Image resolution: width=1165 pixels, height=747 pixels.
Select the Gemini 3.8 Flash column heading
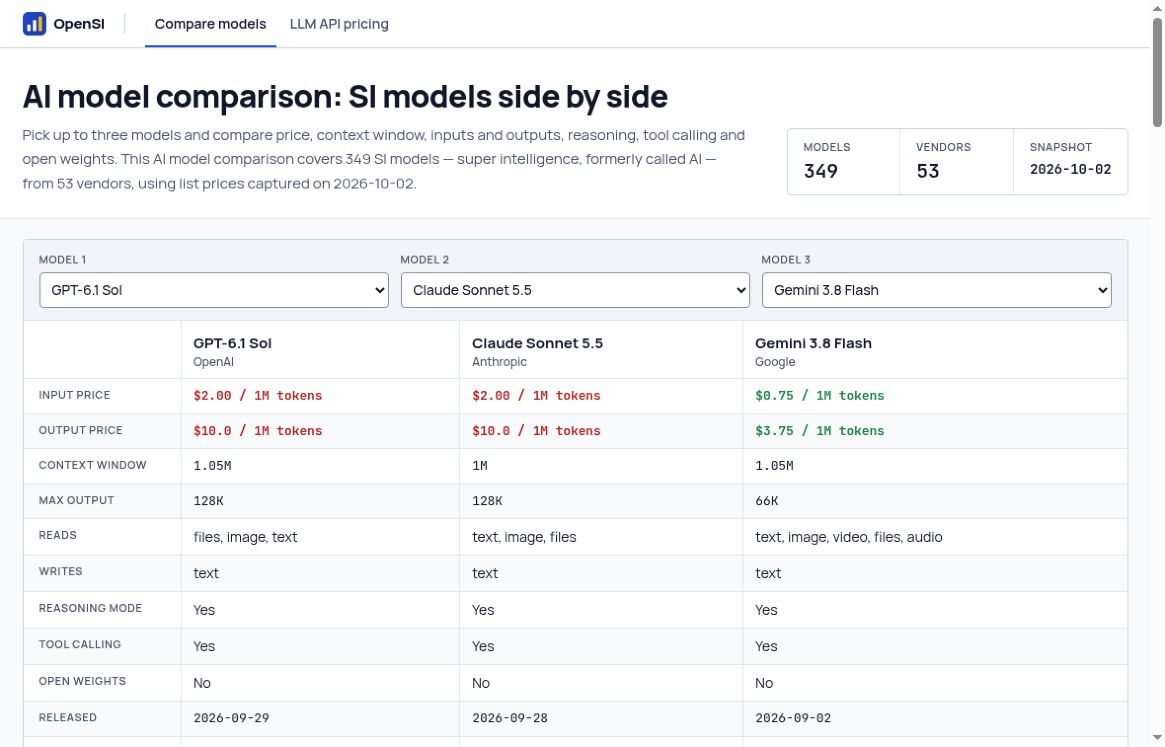[x=813, y=343]
